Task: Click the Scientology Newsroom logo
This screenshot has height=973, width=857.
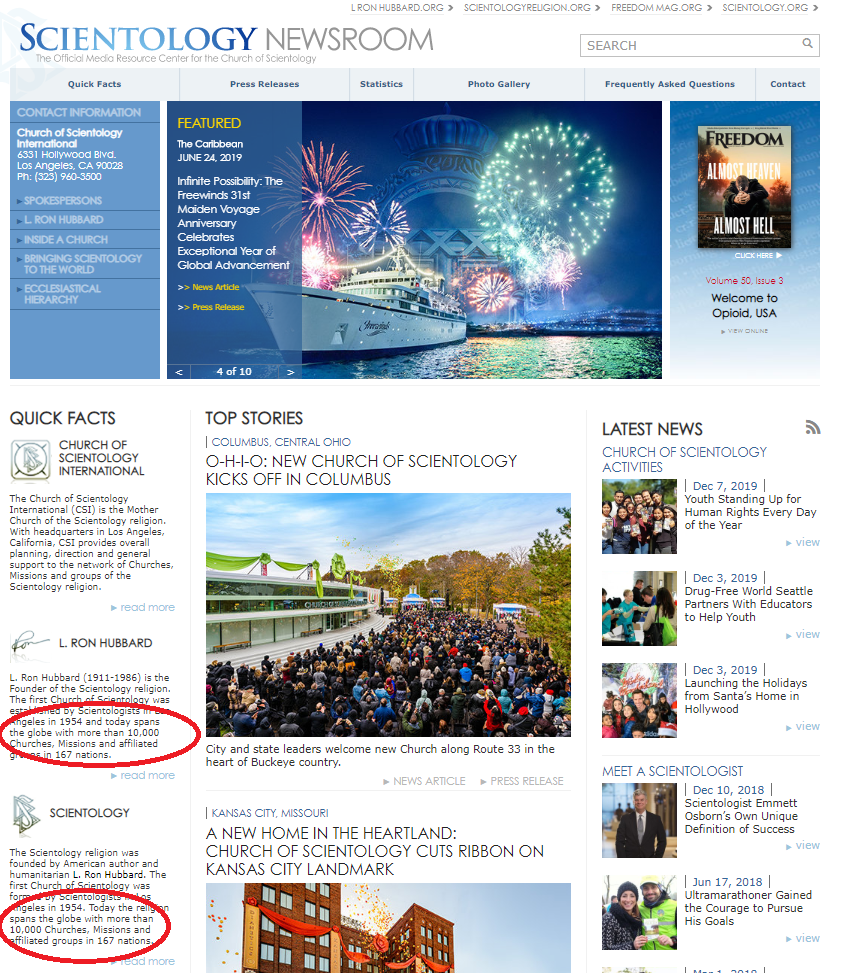Action: [x=226, y=43]
